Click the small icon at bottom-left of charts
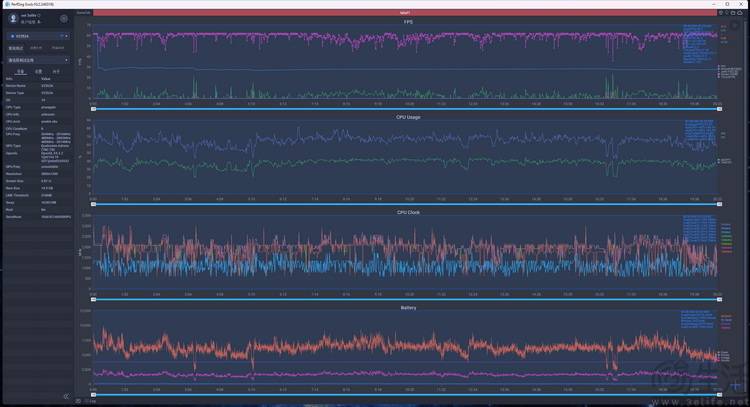Viewport: 750px width, 407px height. [x=79, y=400]
